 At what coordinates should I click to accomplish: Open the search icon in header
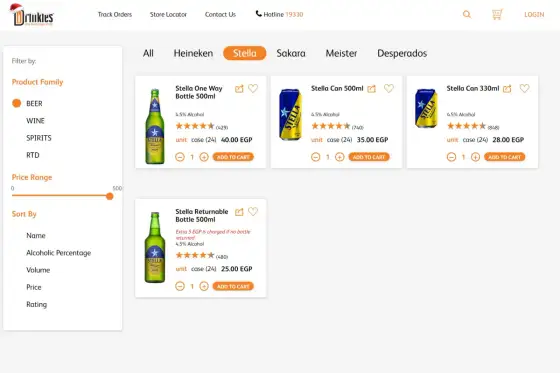467,14
